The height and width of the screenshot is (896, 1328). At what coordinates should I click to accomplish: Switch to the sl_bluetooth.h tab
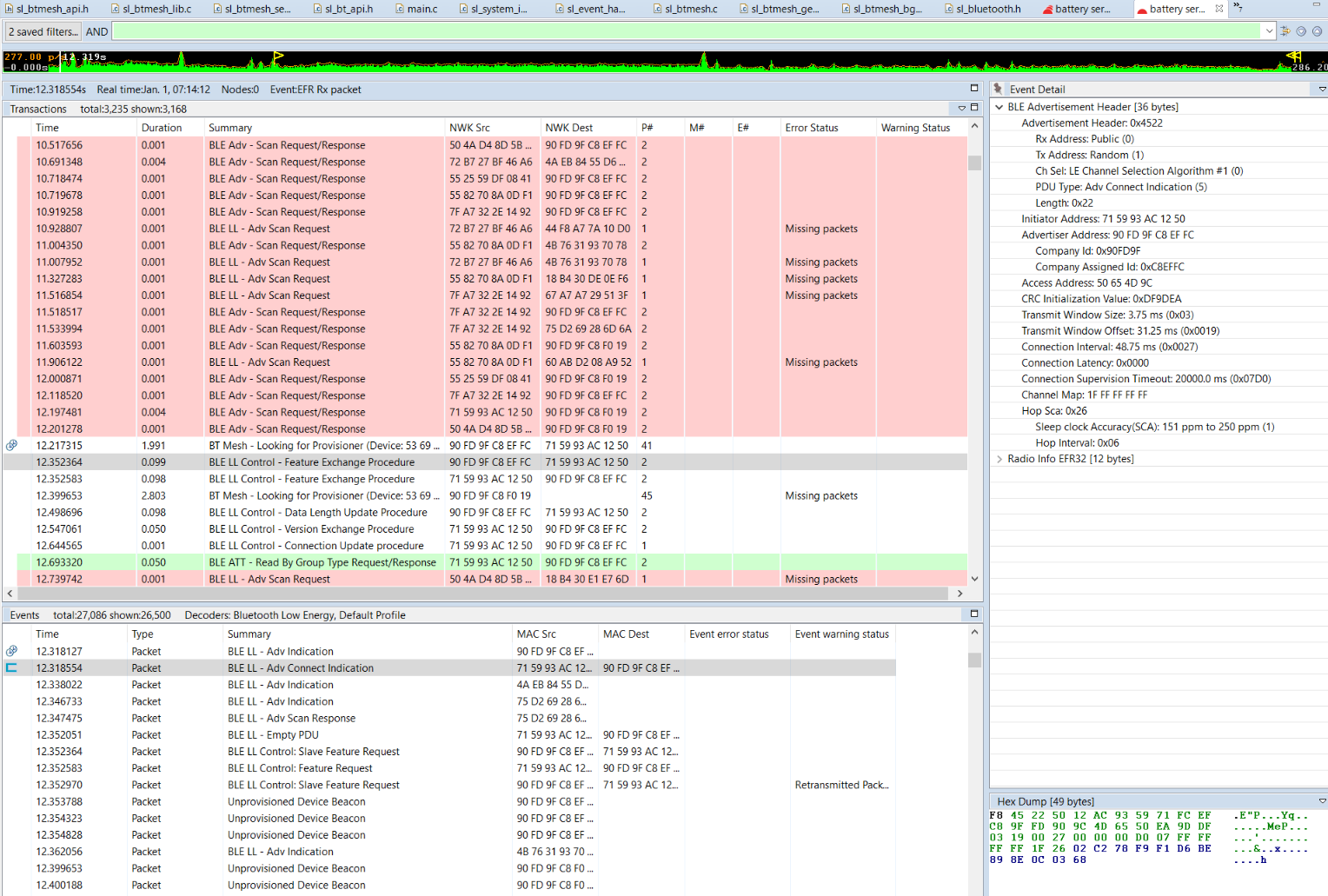[987, 9]
